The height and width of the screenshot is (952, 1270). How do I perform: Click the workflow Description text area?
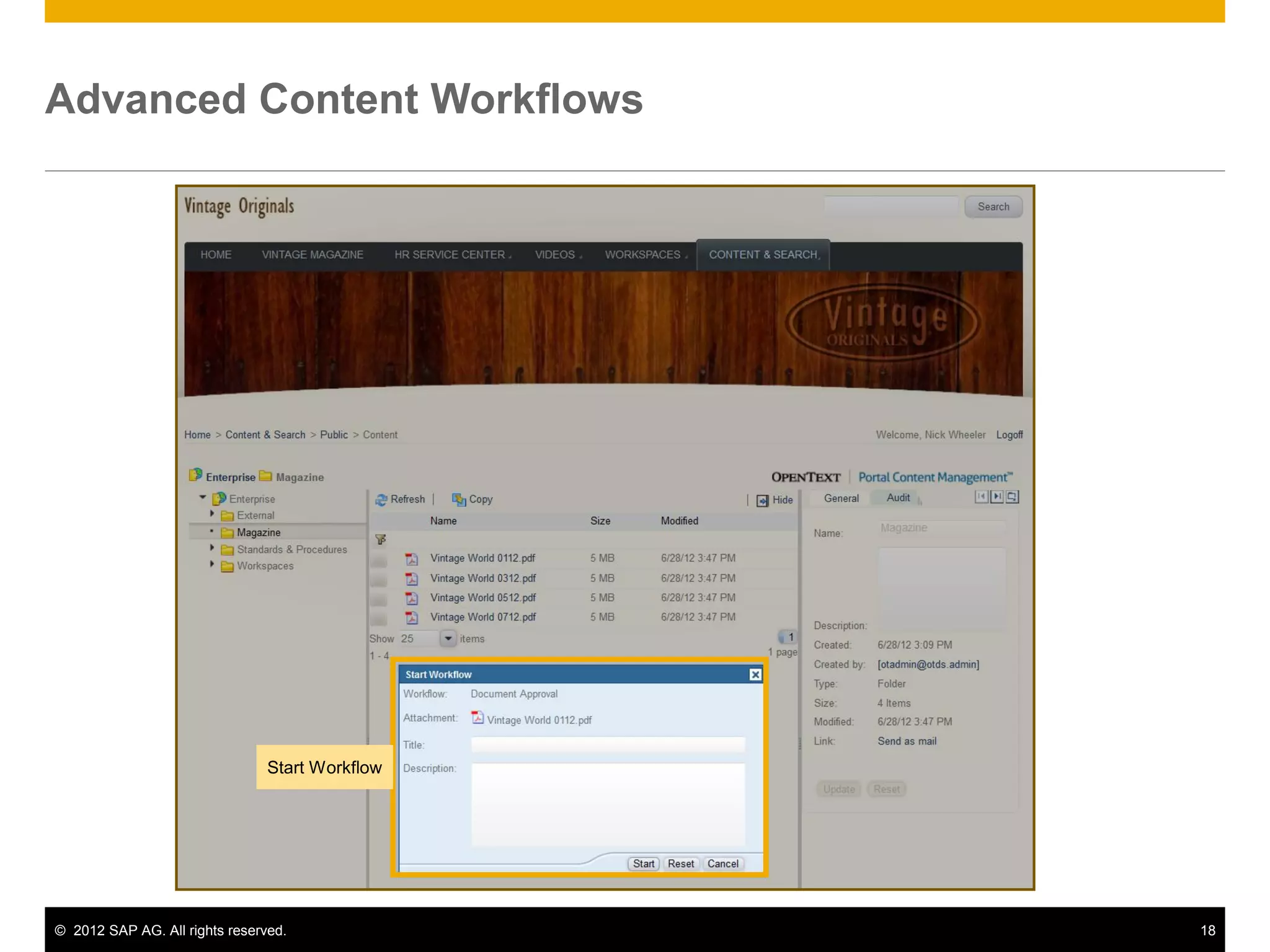pos(608,804)
